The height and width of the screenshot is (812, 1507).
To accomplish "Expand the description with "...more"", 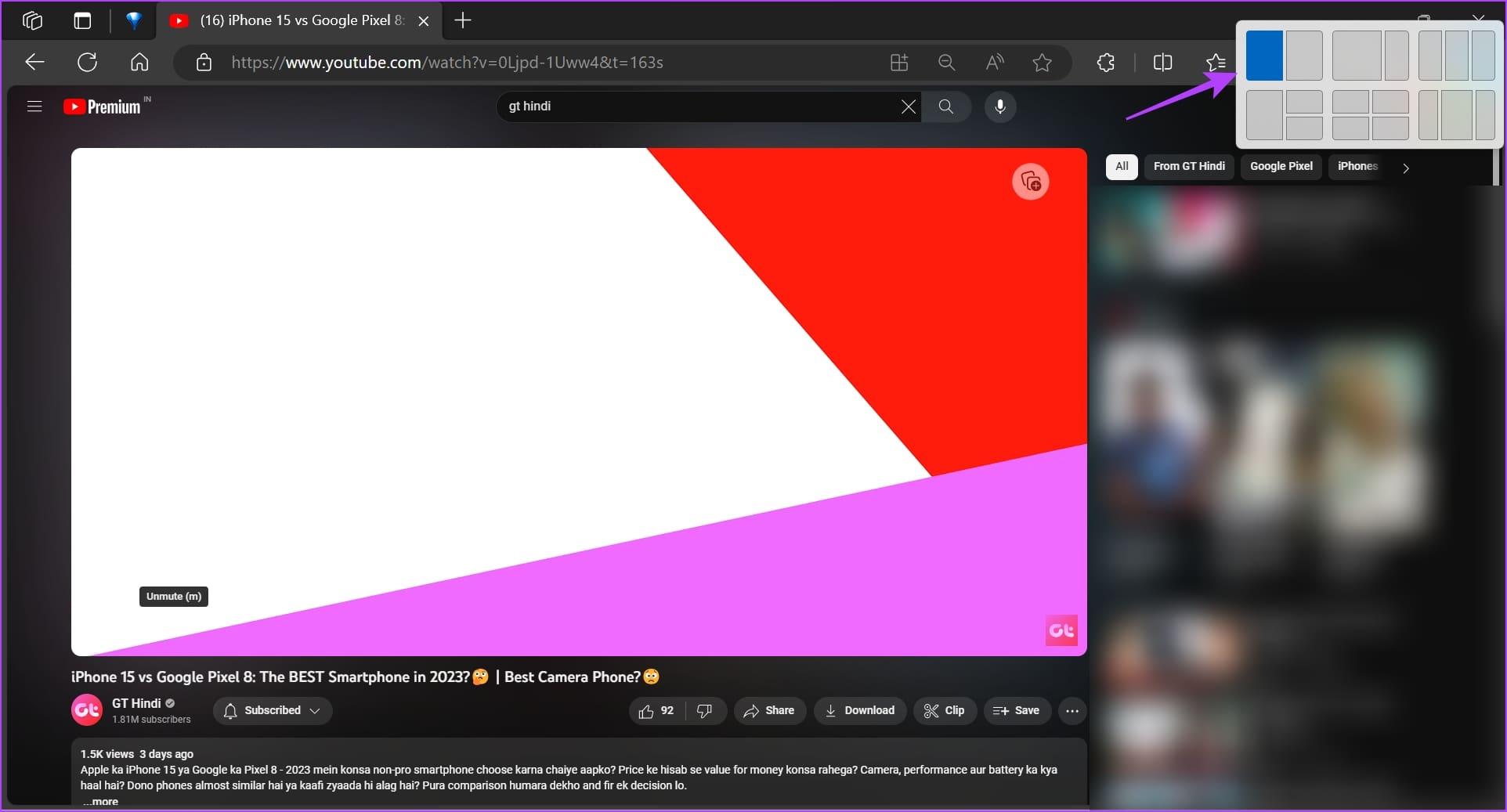I will tap(100, 802).
